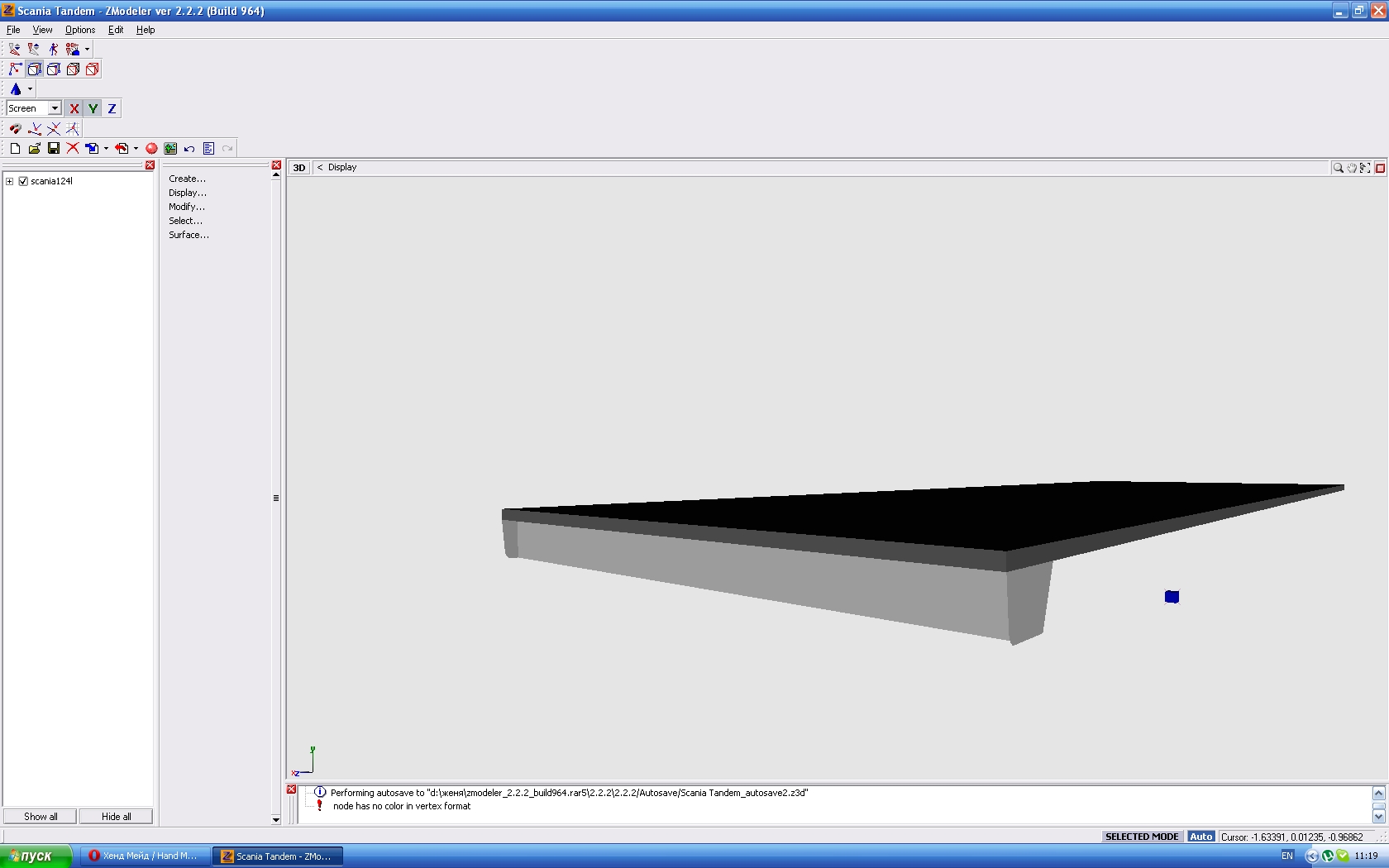This screenshot has height=868, width=1389.
Task: Open the Create... command group
Action: (187, 179)
